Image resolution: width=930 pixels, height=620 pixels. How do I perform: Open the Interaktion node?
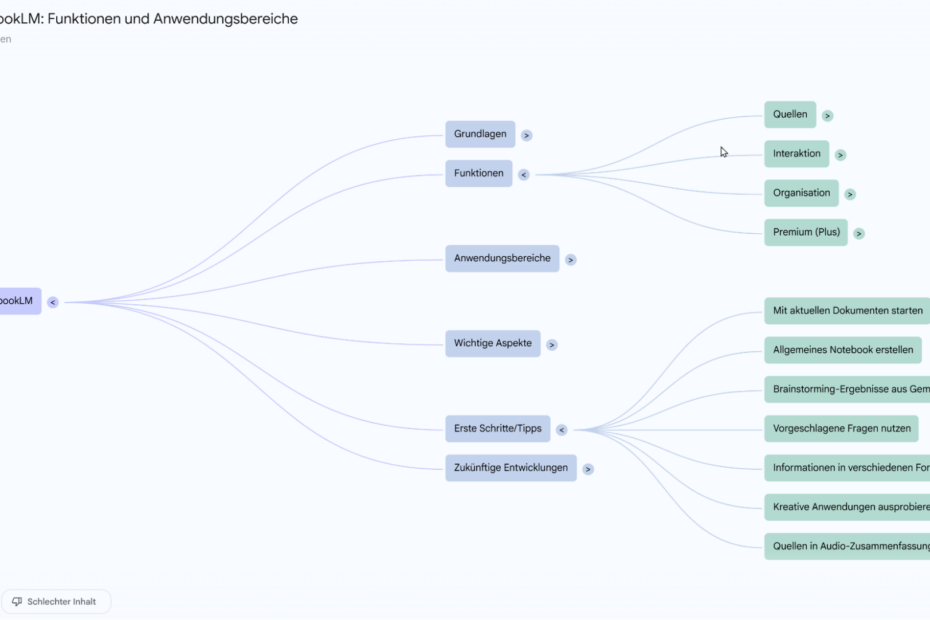click(x=797, y=154)
